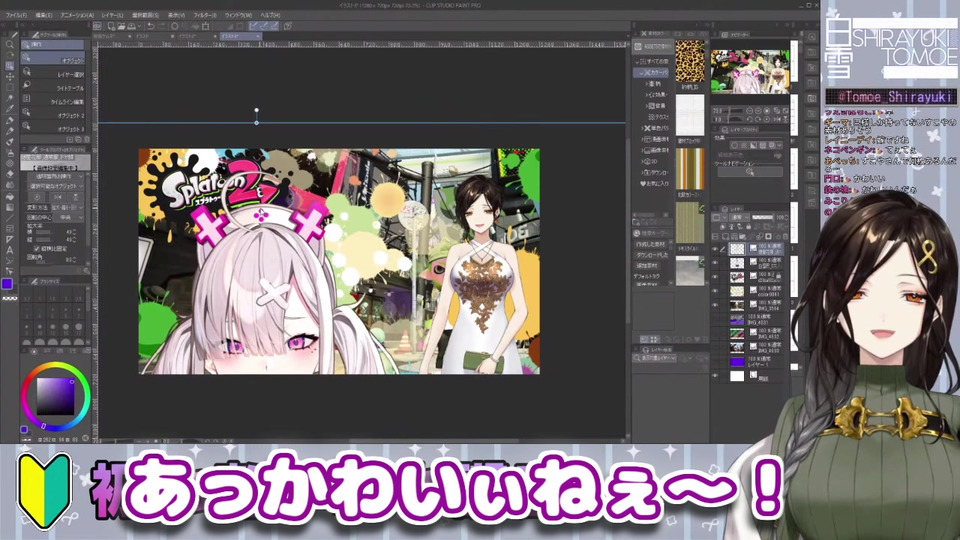
Task: Click the tool navigation button in Layer Property
Action: coord(750,173)
